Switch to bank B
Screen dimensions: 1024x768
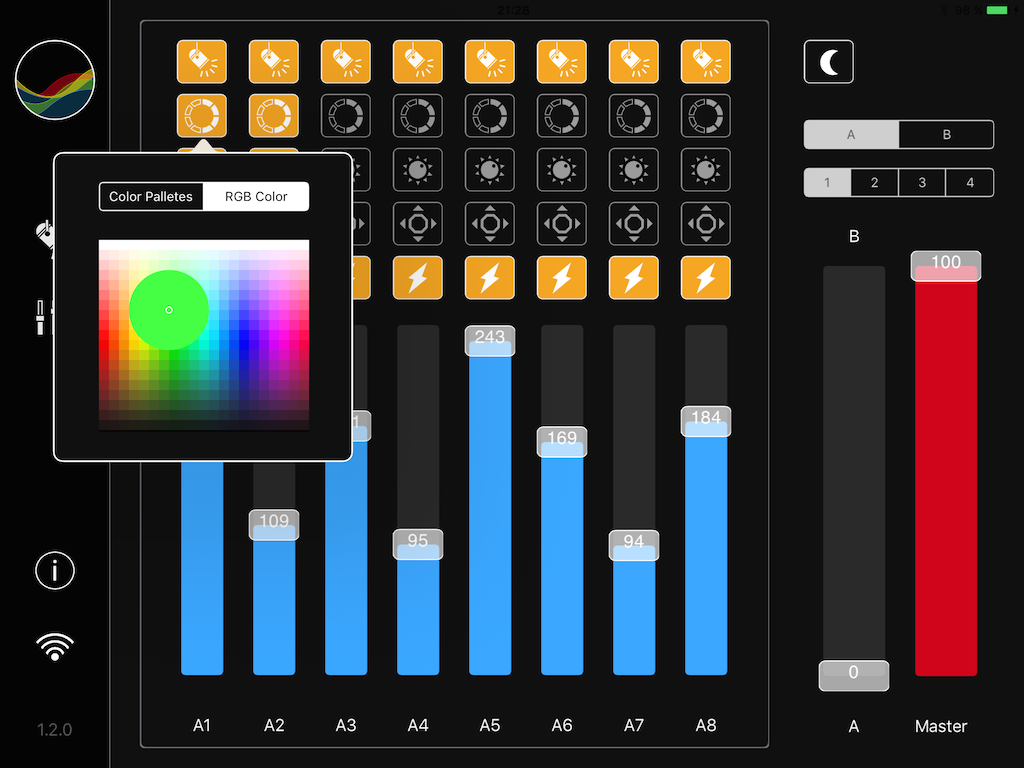tap(946, 135)
